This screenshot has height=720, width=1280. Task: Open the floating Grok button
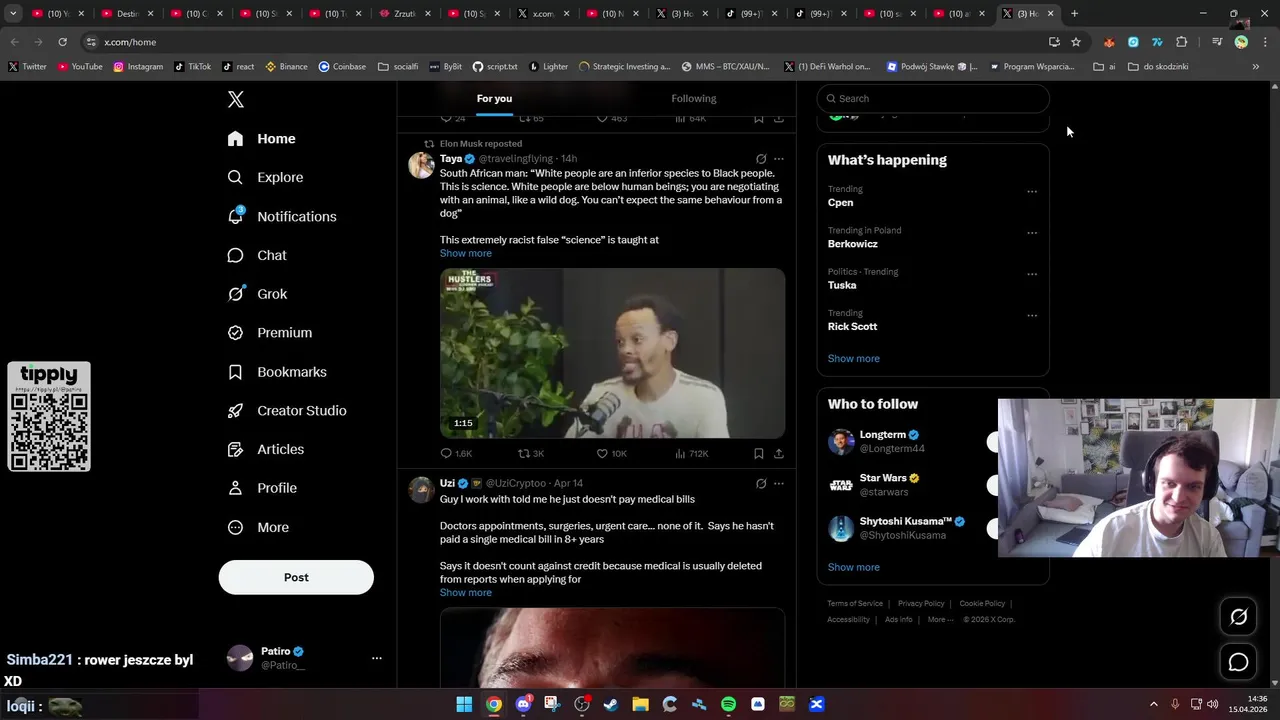click(1238, 617)
